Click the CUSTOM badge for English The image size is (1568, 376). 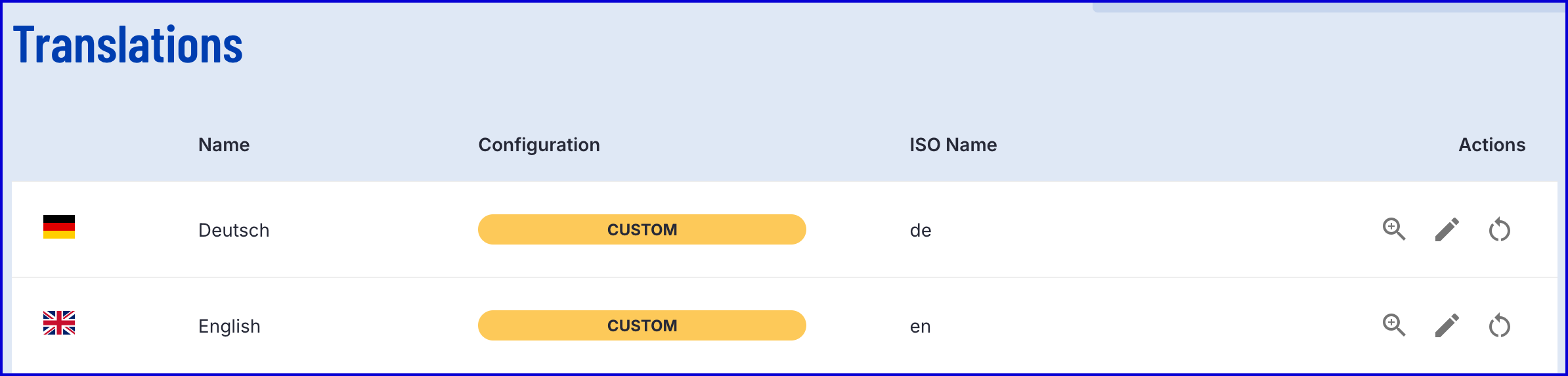coord(642,325)
